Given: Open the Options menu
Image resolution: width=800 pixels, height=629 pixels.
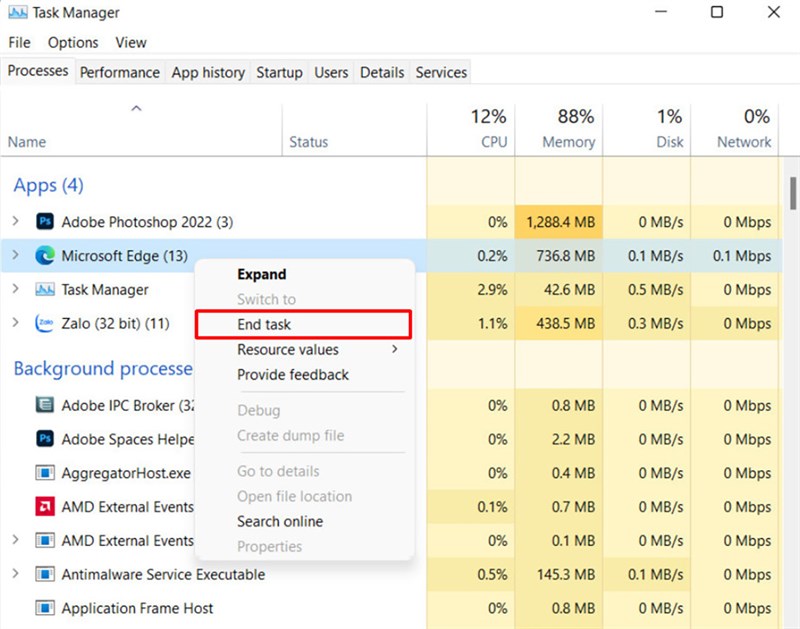Looking at the screenshot, I should click(x=73, y=42).
